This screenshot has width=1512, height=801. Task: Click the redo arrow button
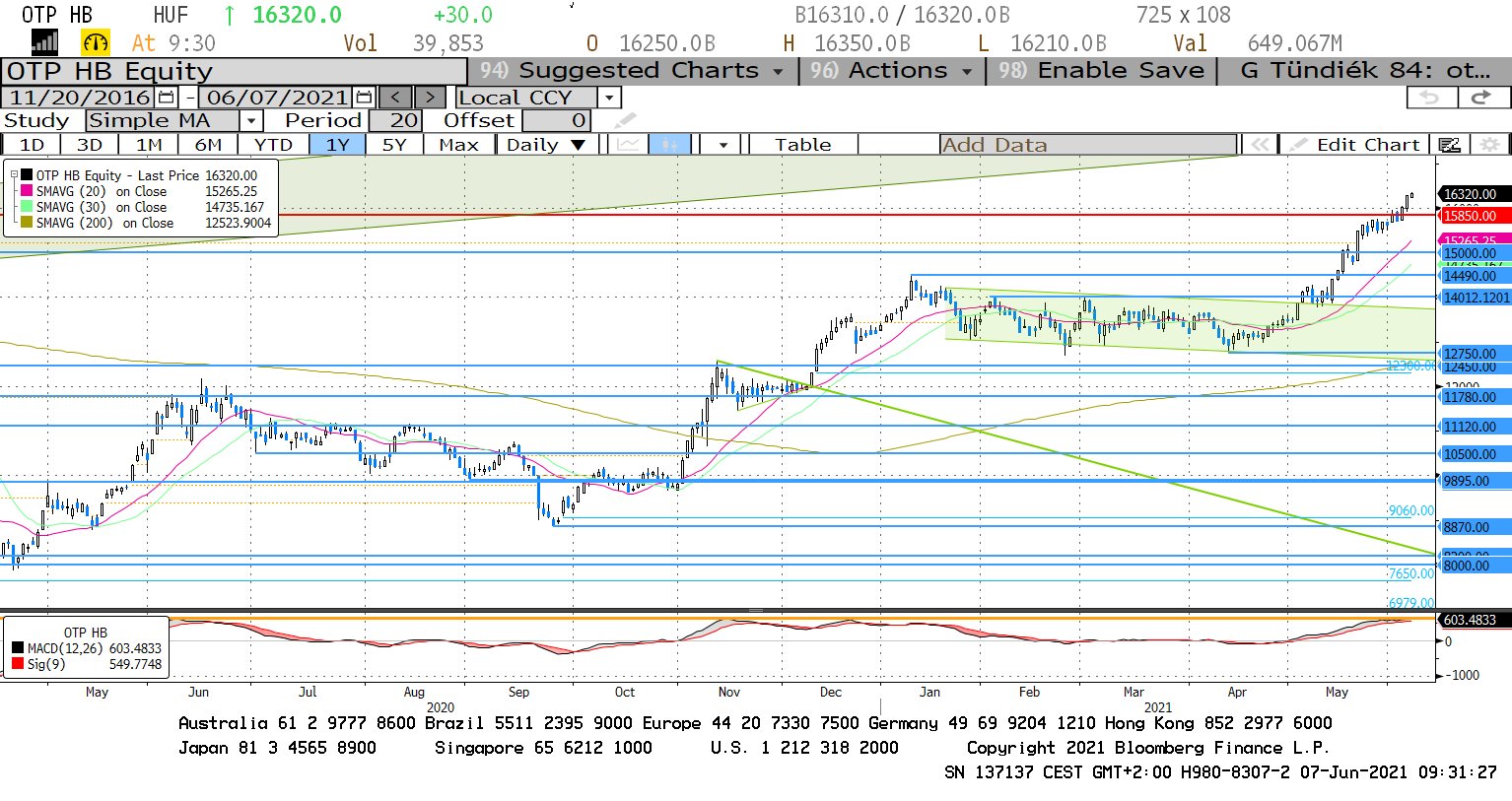[1481, 98]
